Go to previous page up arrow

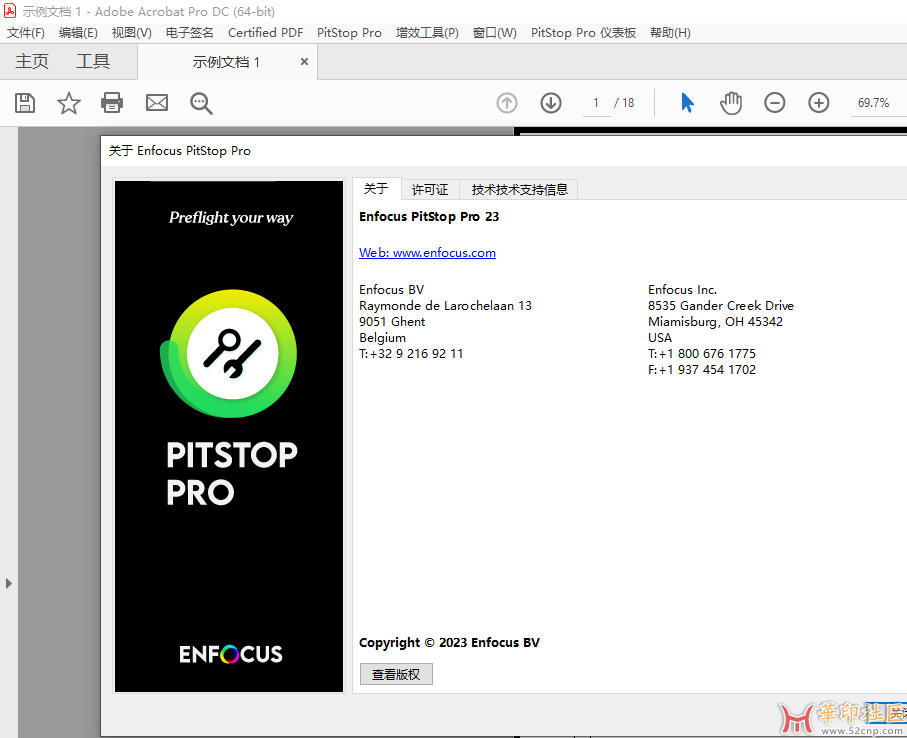(x=507, y=103)
